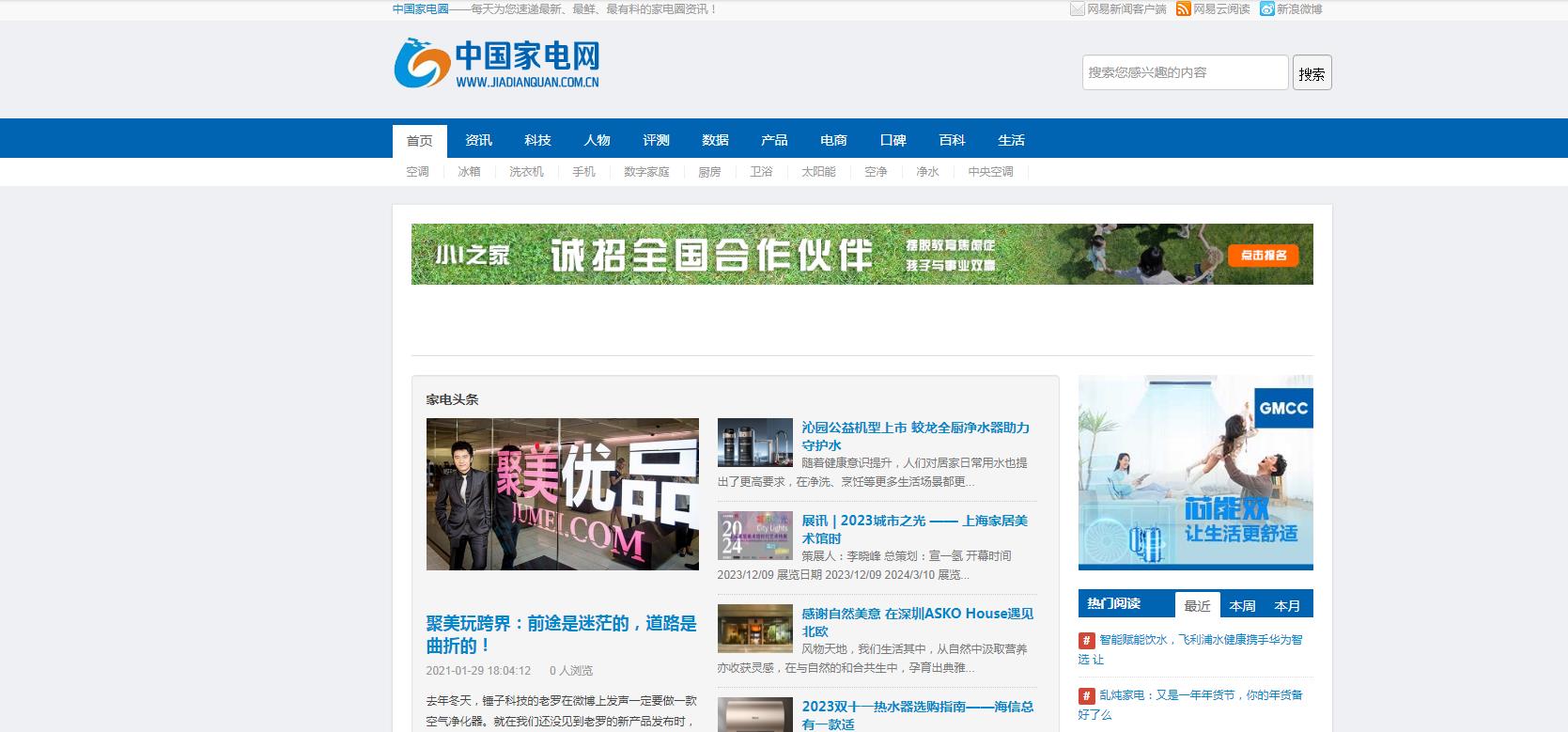
Task: Go to the 数字家庭 subcategory
Action: click(646, 172)
